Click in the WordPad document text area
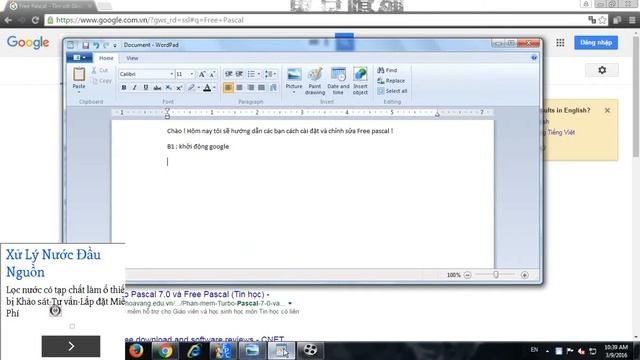This screenshot has width=640, height=360. tap(302, 194)
